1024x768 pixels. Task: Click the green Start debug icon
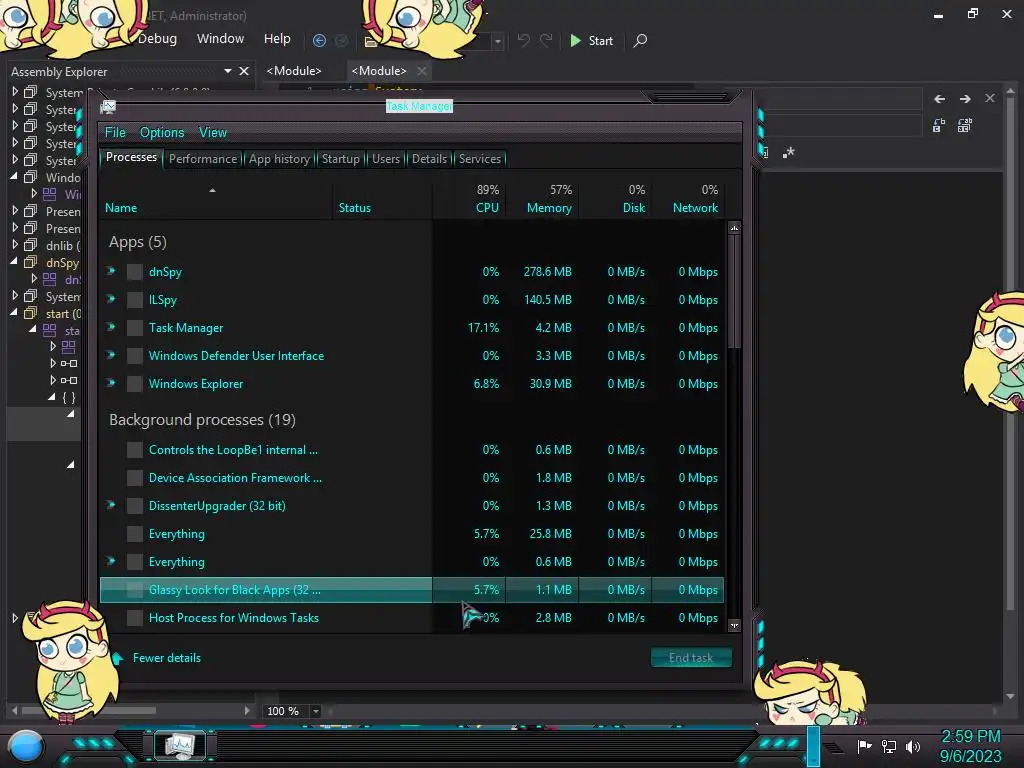pos(575,40)
